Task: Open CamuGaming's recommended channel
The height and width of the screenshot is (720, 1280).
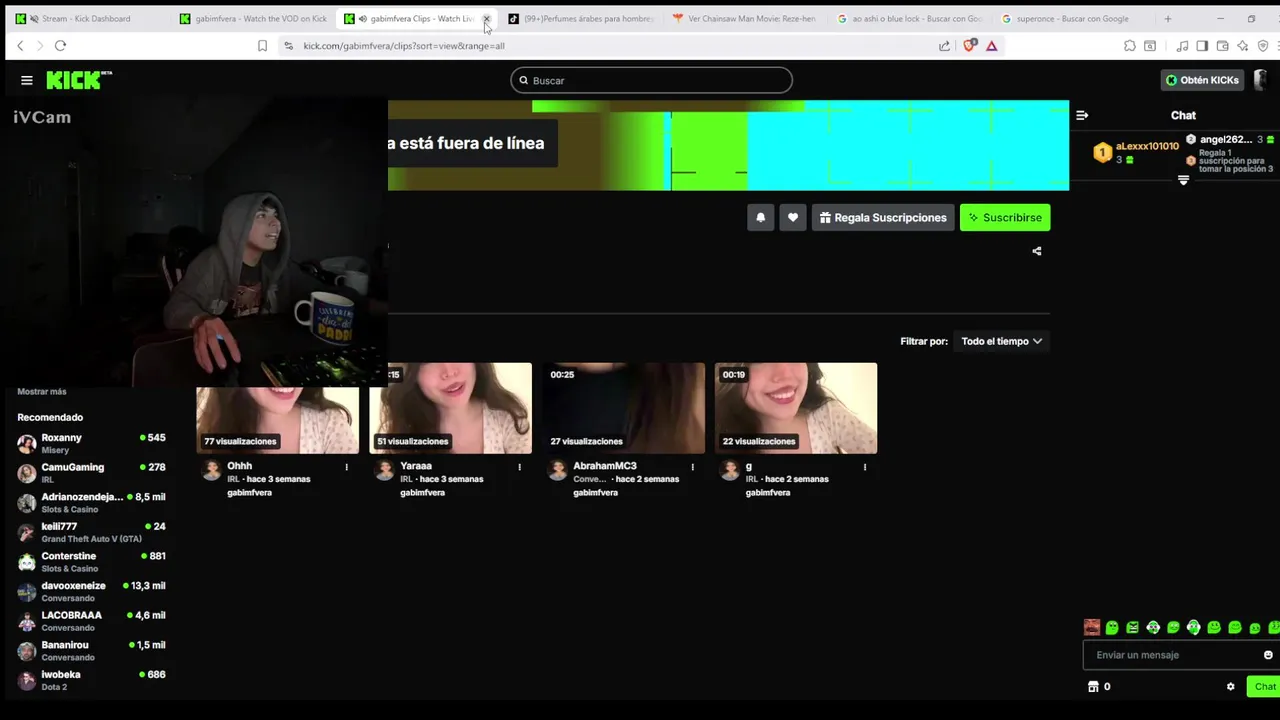Action: click(x=91, y=473)
